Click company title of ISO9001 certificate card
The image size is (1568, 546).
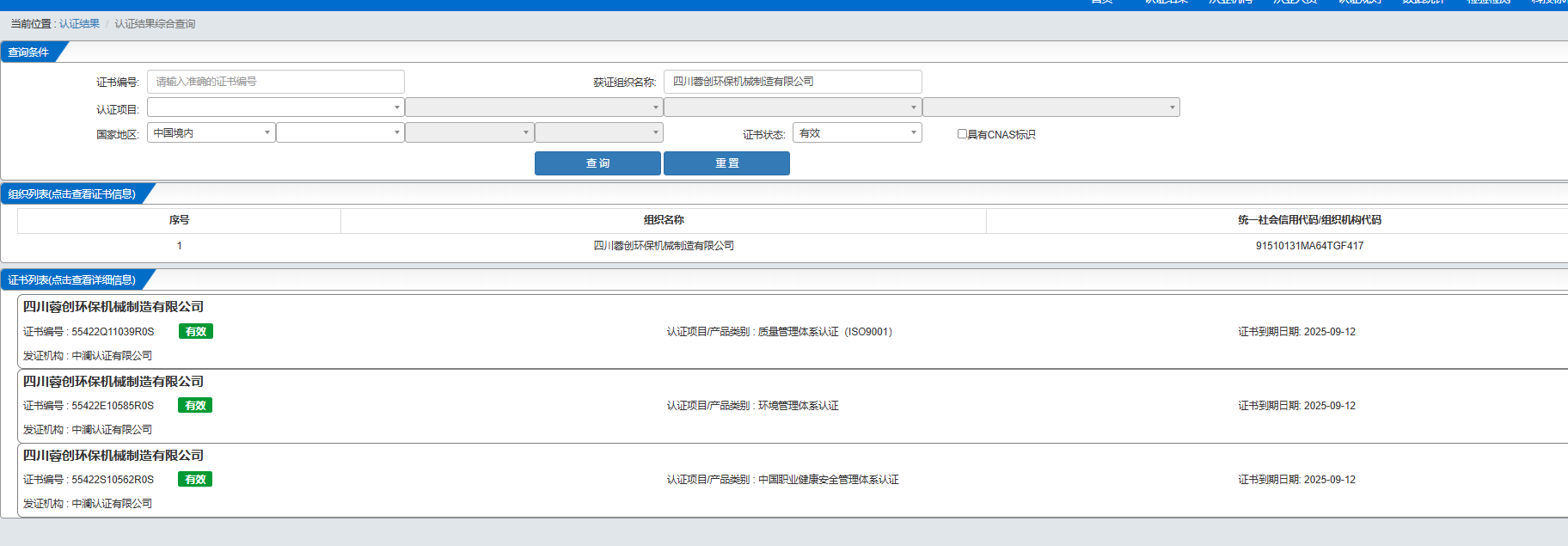[x=113, y=307]
